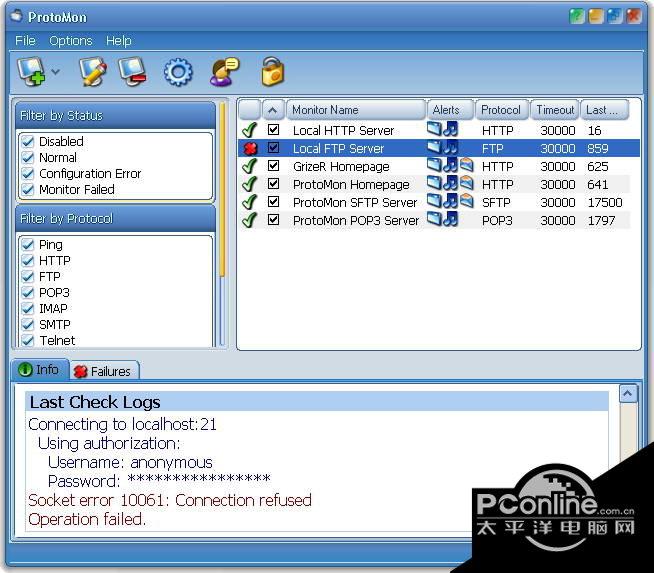Viewport: 654px width, 573px height.
Task: Click the Edit Monitor pencil icon
Action: [93, 72]
